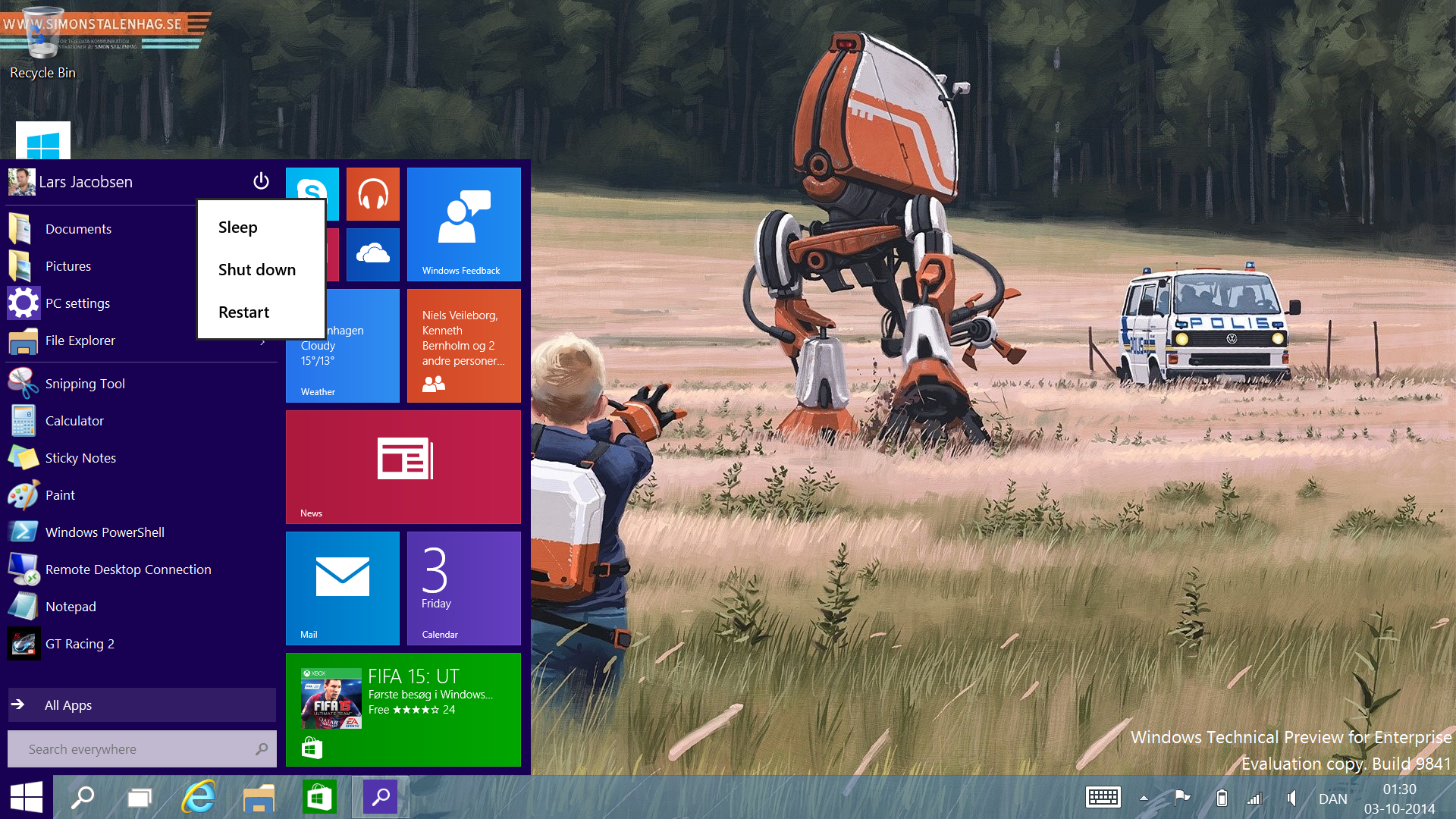Screen dimensions: 1456x819
Task: Launch Internet Explorer from the taskbar
Action: 199,798
